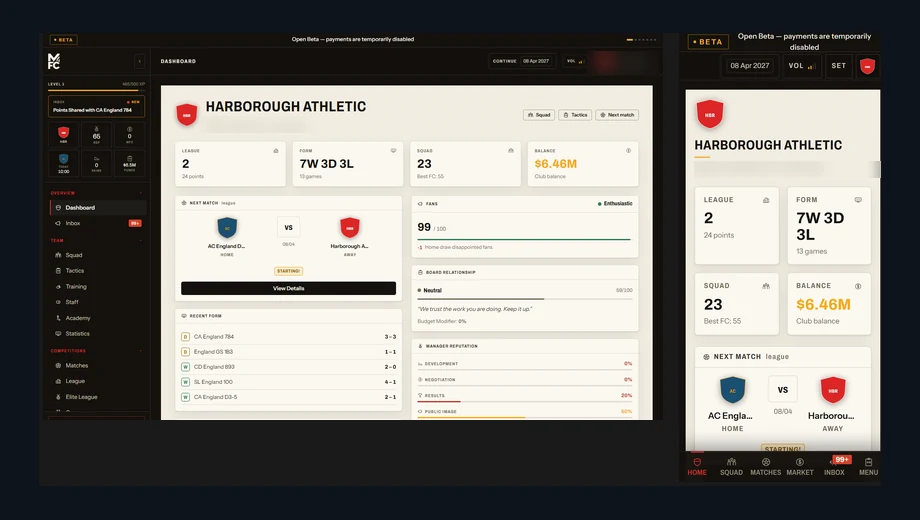
Task: Collapse the desktop sidebar with the chevron button
Action: pyautogui.click(x=140, y=61)
